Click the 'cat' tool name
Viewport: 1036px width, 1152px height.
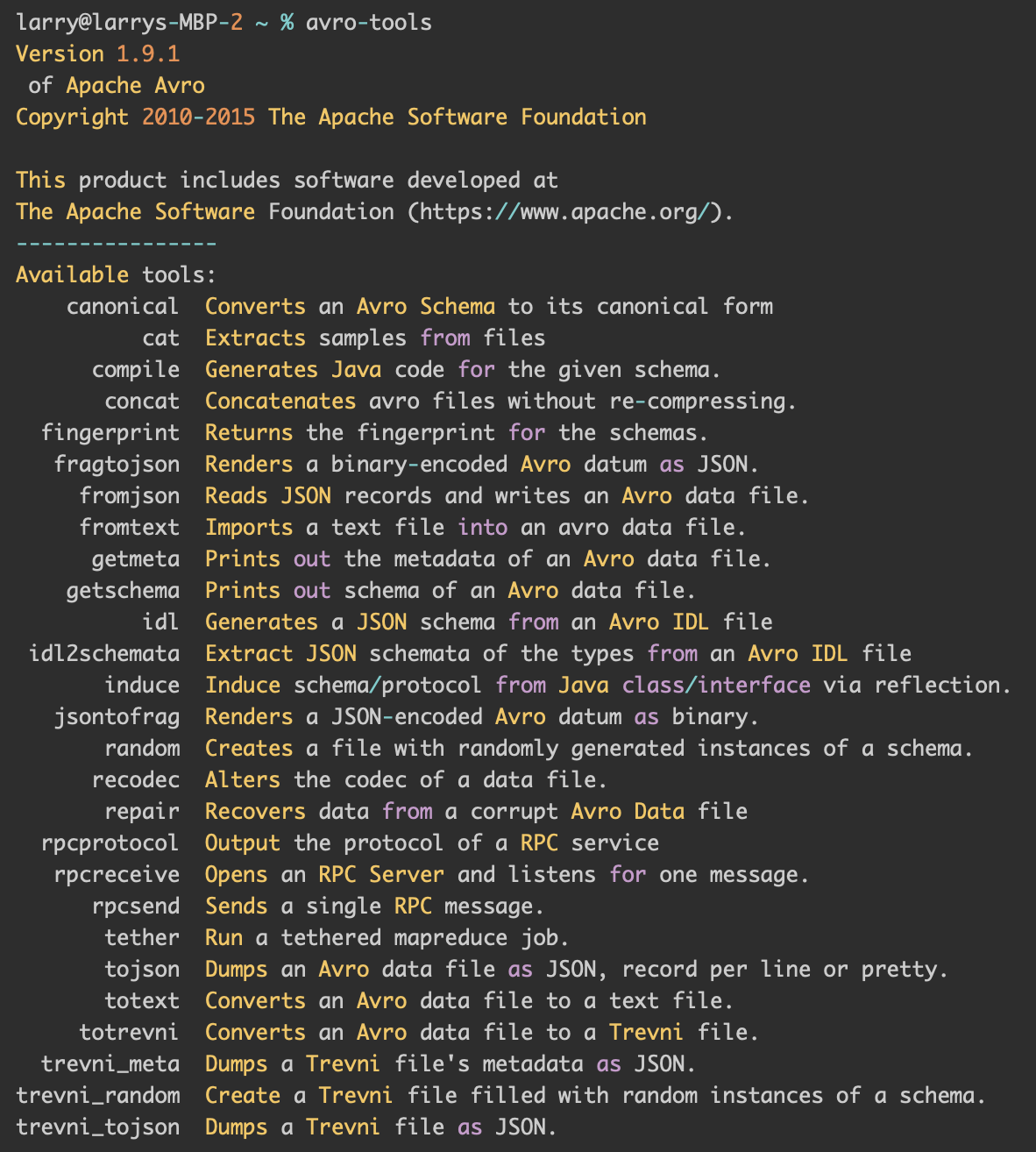(x=161, y=338)
